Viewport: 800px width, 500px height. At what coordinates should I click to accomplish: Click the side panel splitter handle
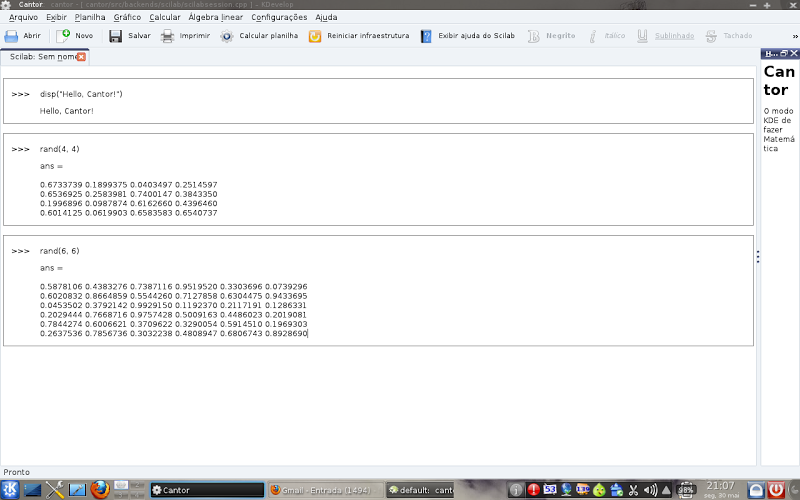pos(758,257)
